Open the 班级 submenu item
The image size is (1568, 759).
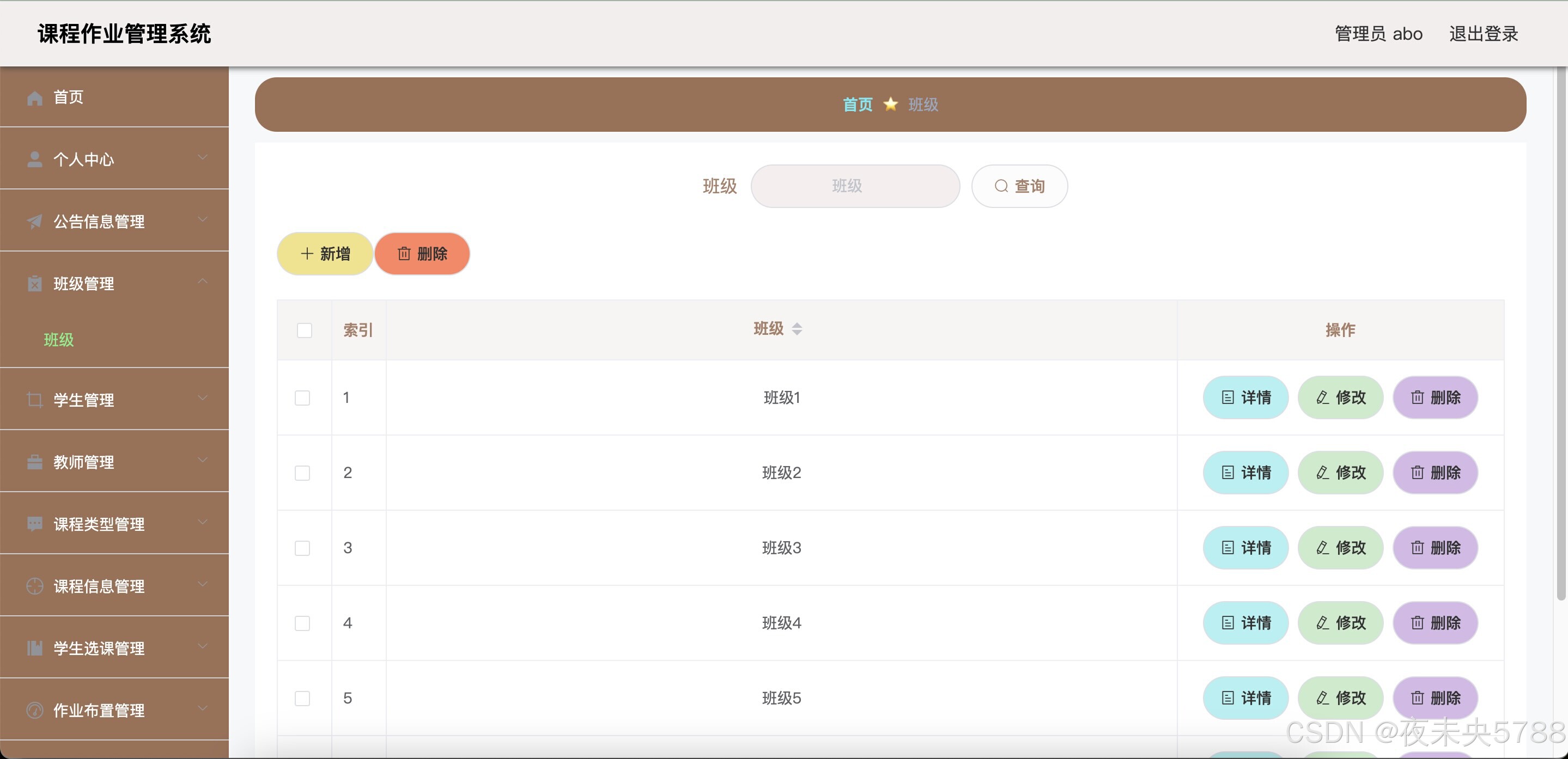pyautogui.click(x=58, y=340)
